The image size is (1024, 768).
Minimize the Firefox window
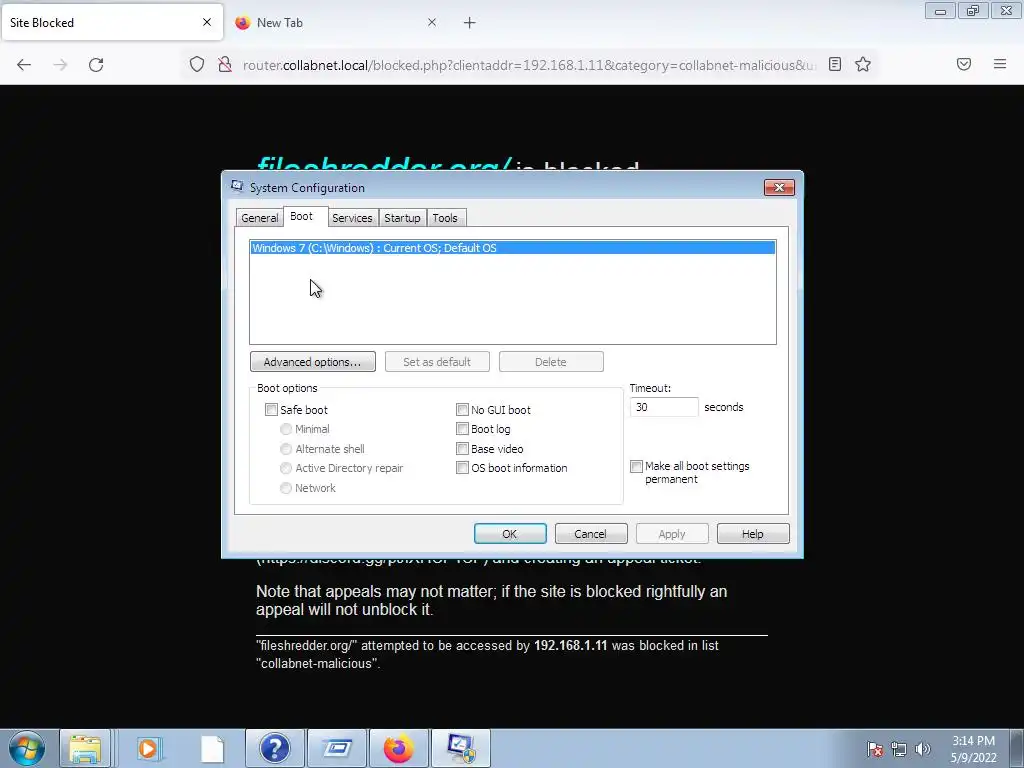tap(940, 10)
